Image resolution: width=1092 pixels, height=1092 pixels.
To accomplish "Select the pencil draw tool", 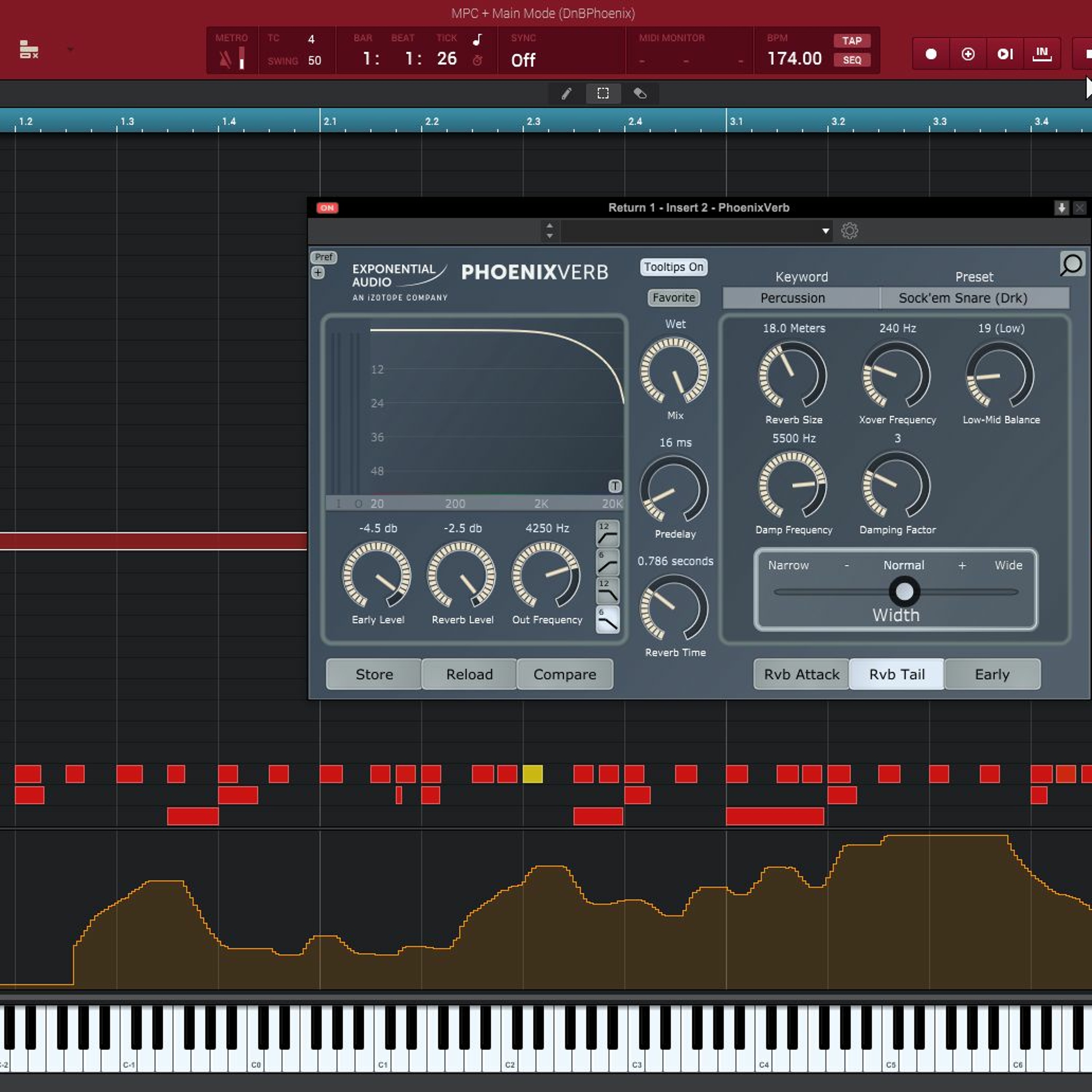I will point(566,93).
